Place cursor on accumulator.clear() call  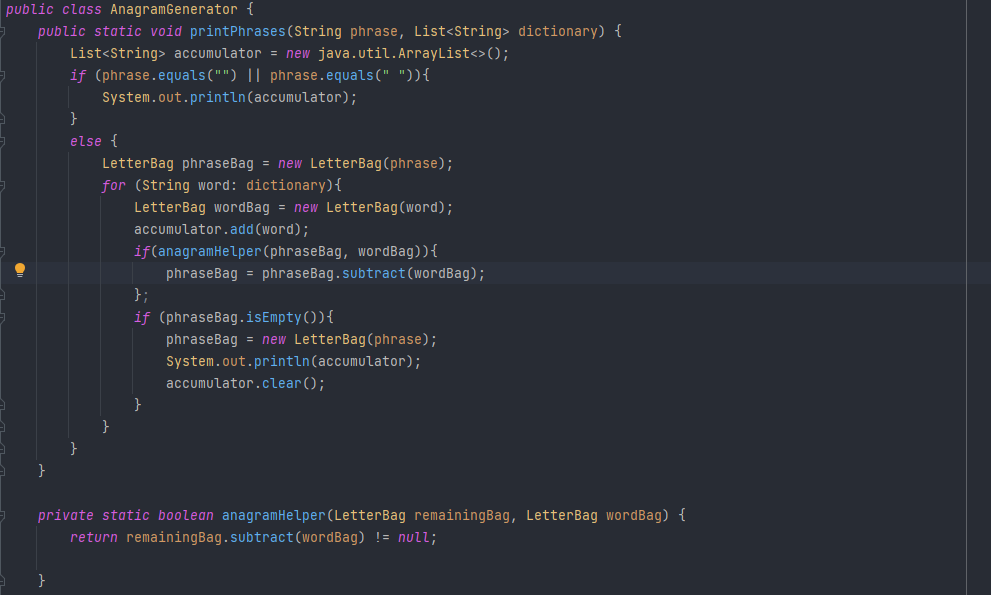pos(245,383)
